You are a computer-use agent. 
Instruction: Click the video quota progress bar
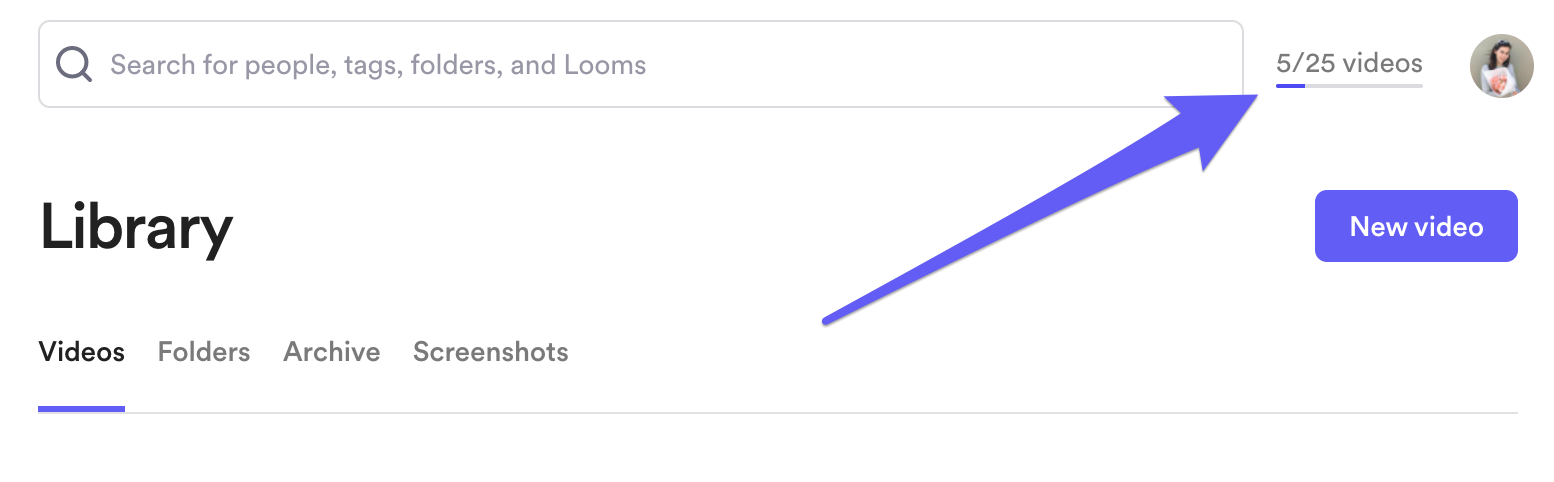point(1348,86)
